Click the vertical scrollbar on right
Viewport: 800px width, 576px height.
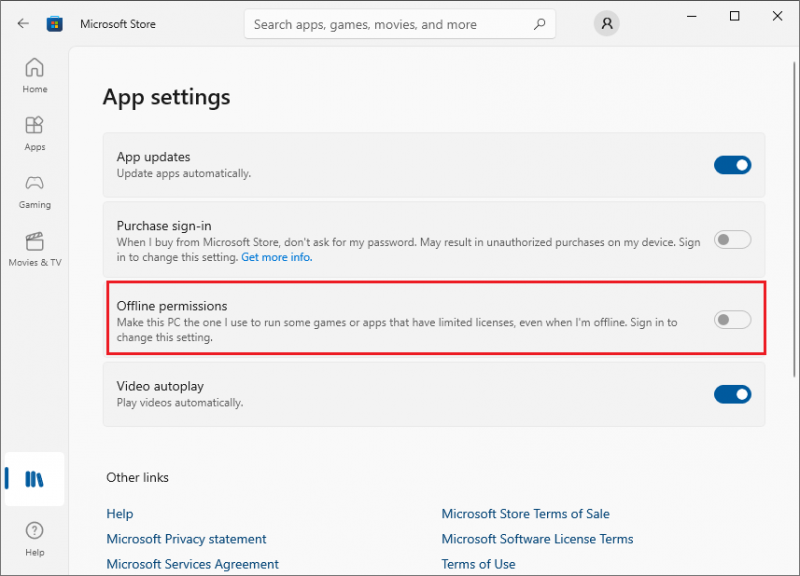tap(794, 219)
